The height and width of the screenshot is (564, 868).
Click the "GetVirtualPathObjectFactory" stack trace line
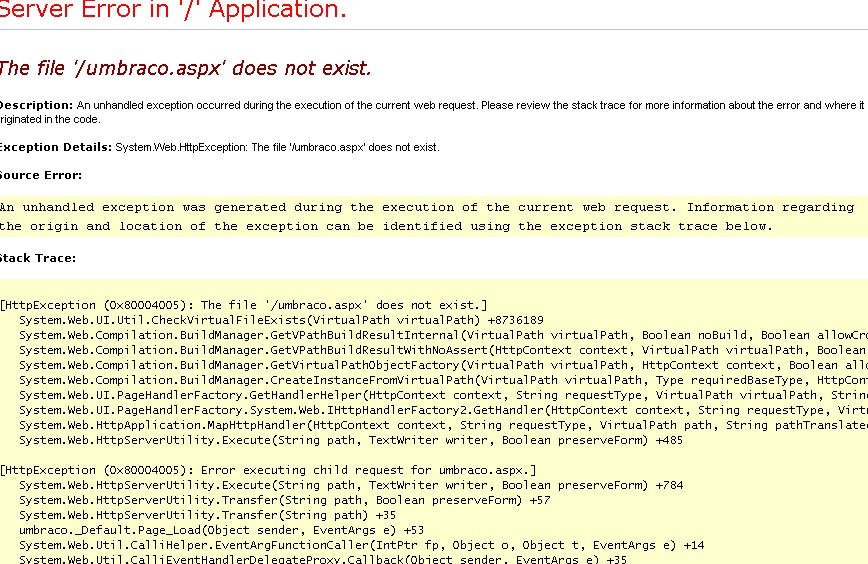[443, 365]
